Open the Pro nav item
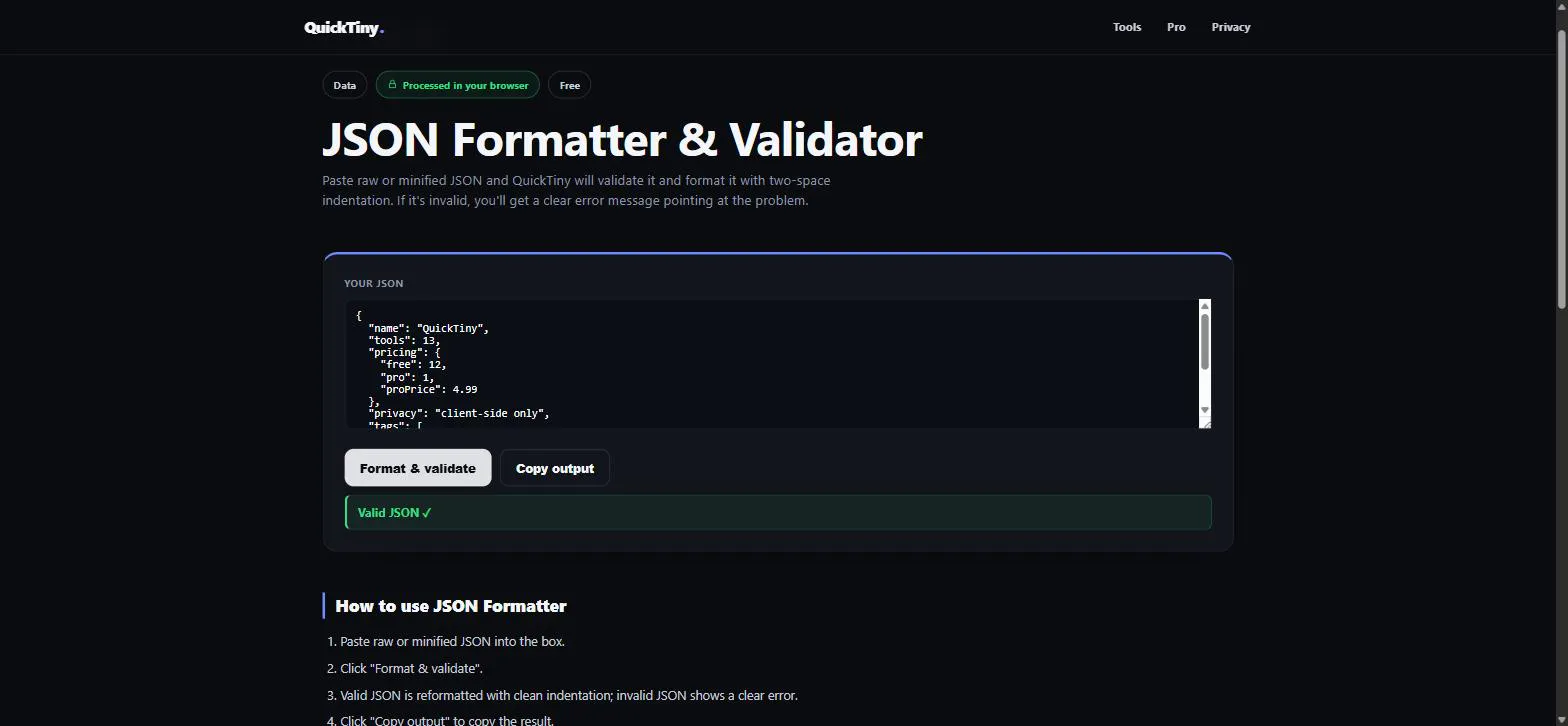The image size is (1568, 726). point(1176,27)
